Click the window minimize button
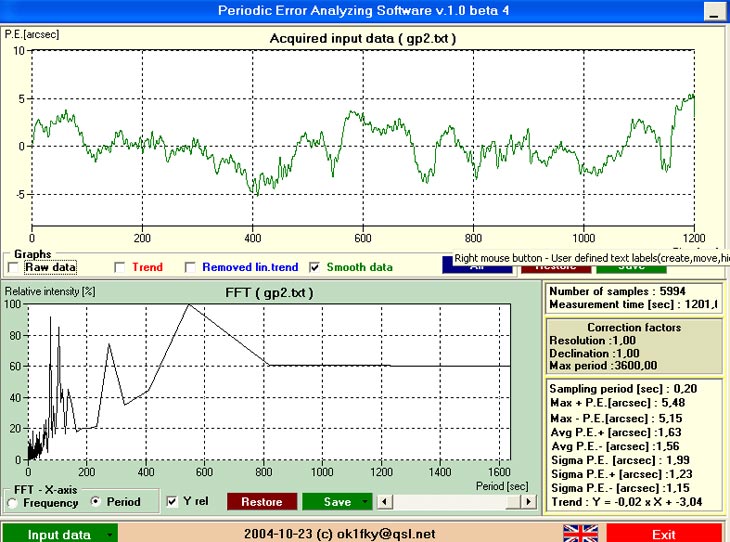This screenshot has width=730, height=542. [x=713, y=11]
